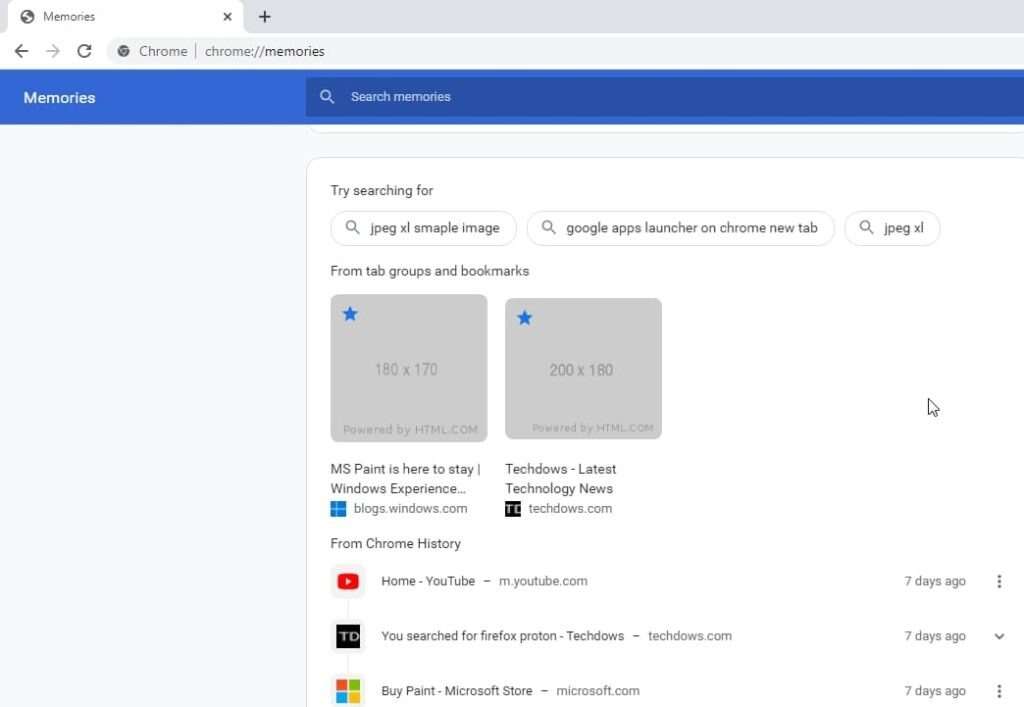This screenshot has height=707, width=1024.
Task: Click the YouTube favicon next to Home - YouTube
Action: [347, 581]
